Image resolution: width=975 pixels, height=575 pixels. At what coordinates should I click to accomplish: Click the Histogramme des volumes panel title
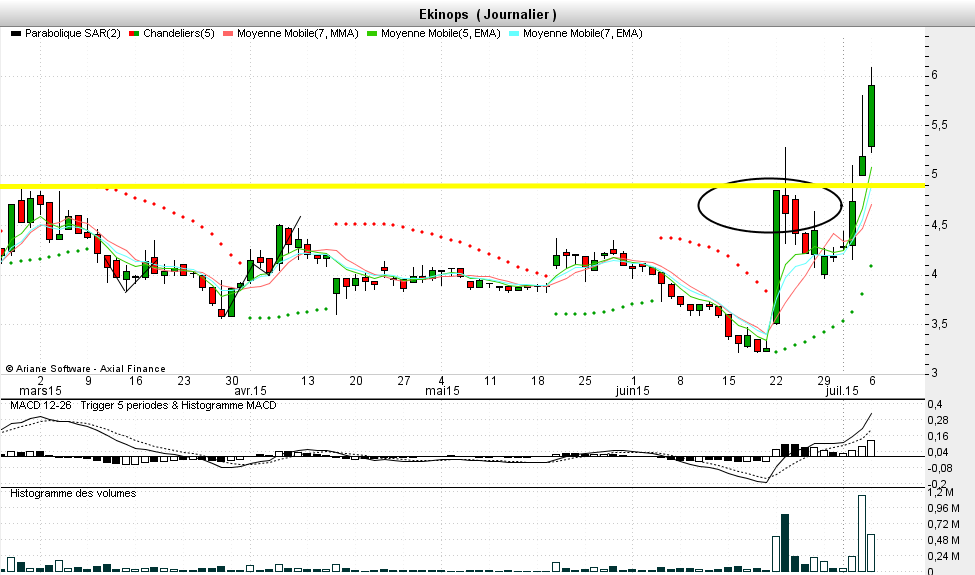73,494
